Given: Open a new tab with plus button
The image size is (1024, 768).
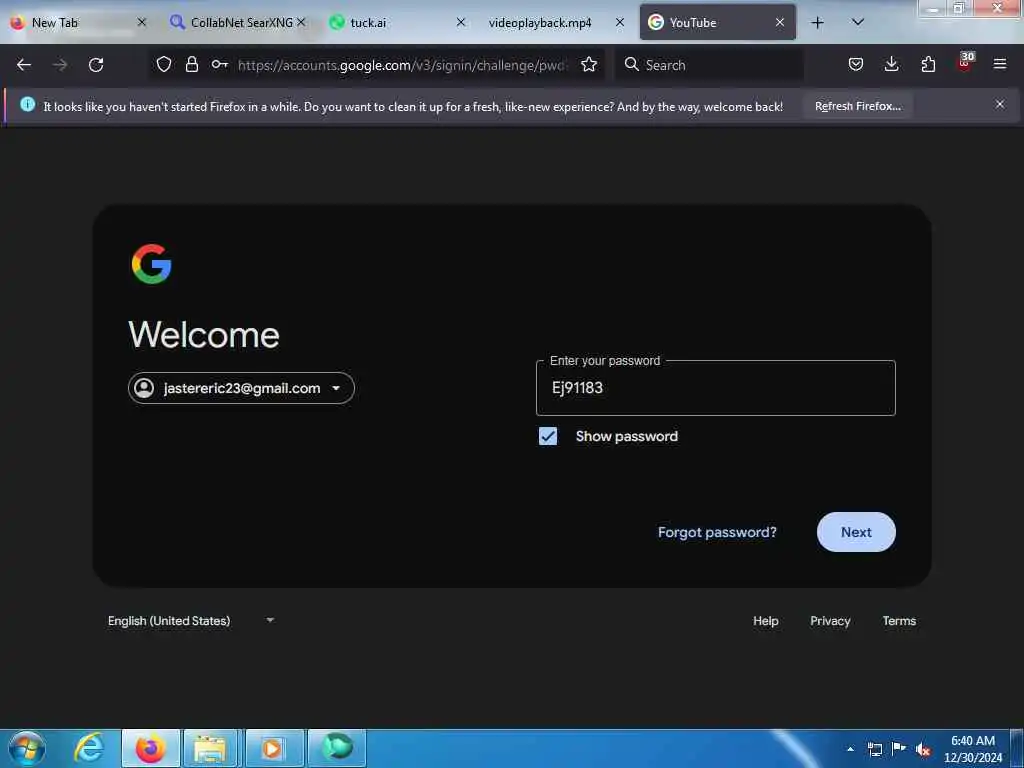Looking at the screenshot, I should point(817,23).
